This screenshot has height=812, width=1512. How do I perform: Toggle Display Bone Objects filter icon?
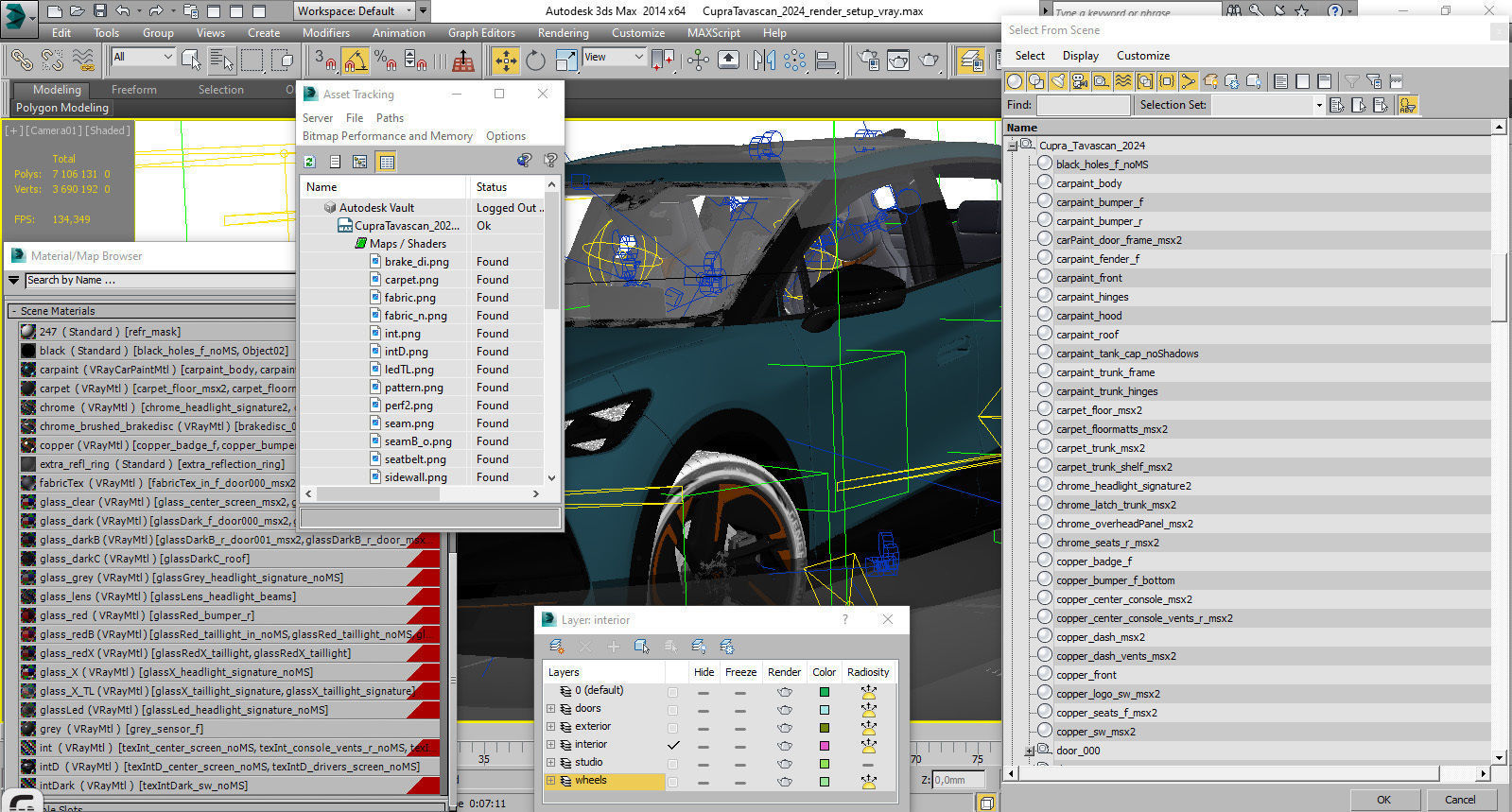pyautogui.click(x=1189, y=81)
